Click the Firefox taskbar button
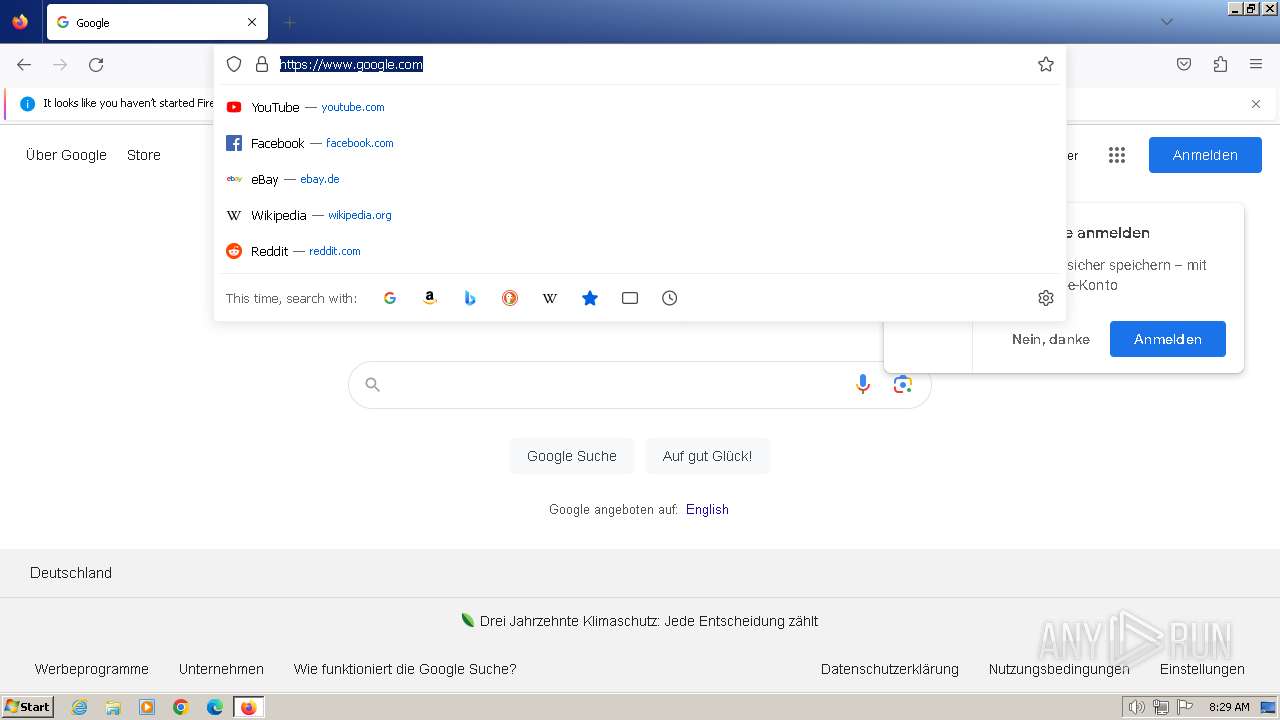 (x=249, y=707)
